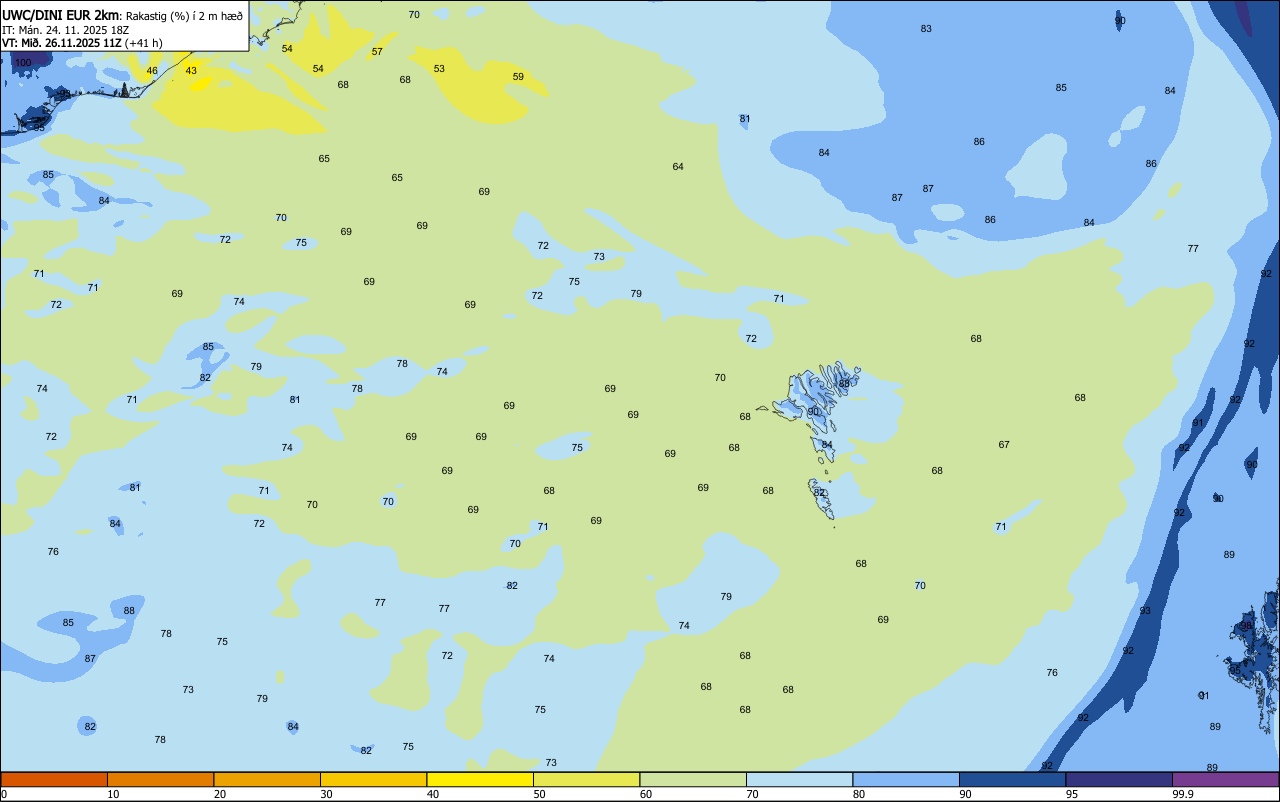Click the amber 20–30 legend color segment
The width and height of the screenshot is (1280, 802).
tap(267, 779)
